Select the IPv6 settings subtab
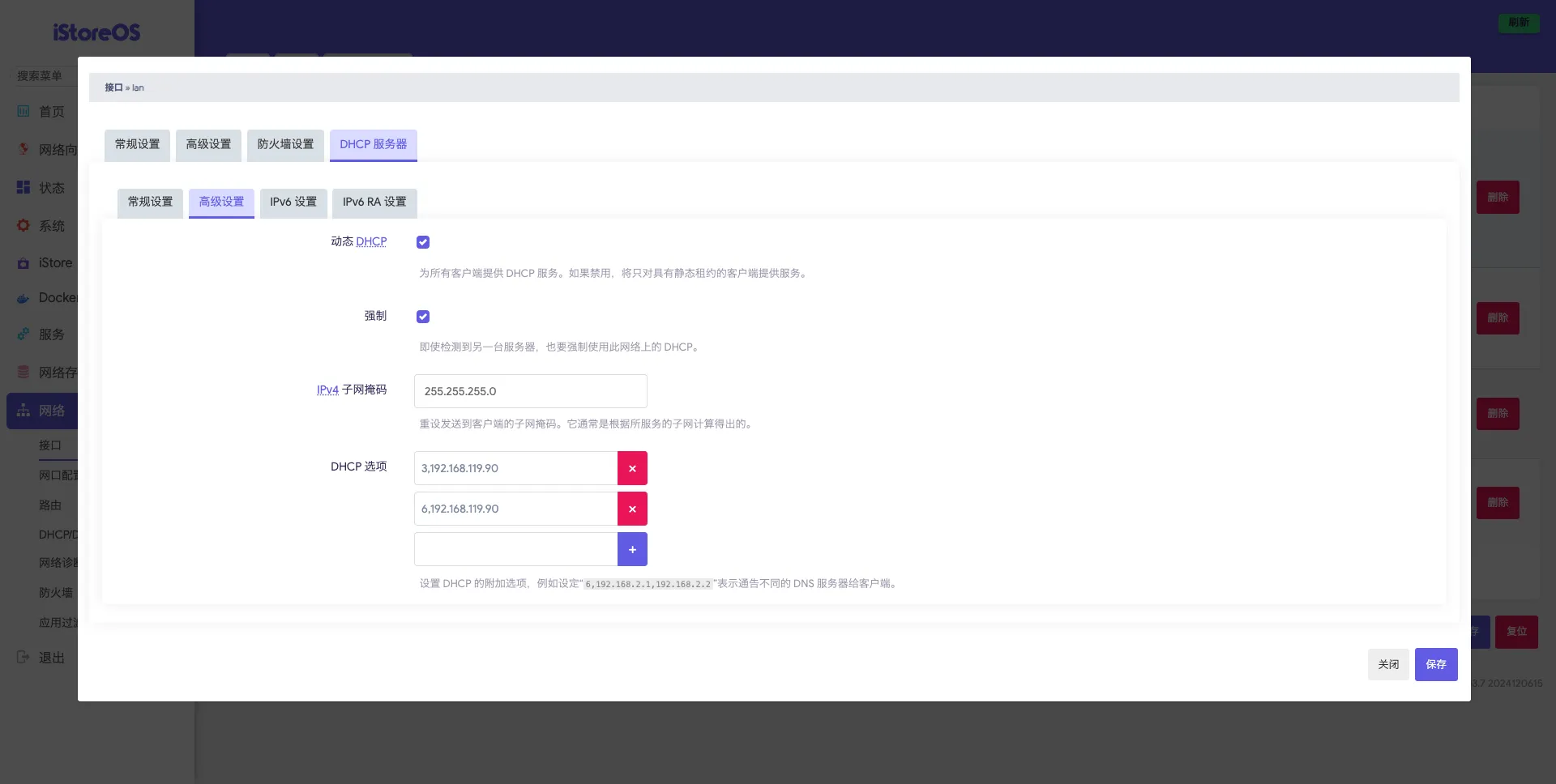The image size is (1556, 784). coord(293,202)
